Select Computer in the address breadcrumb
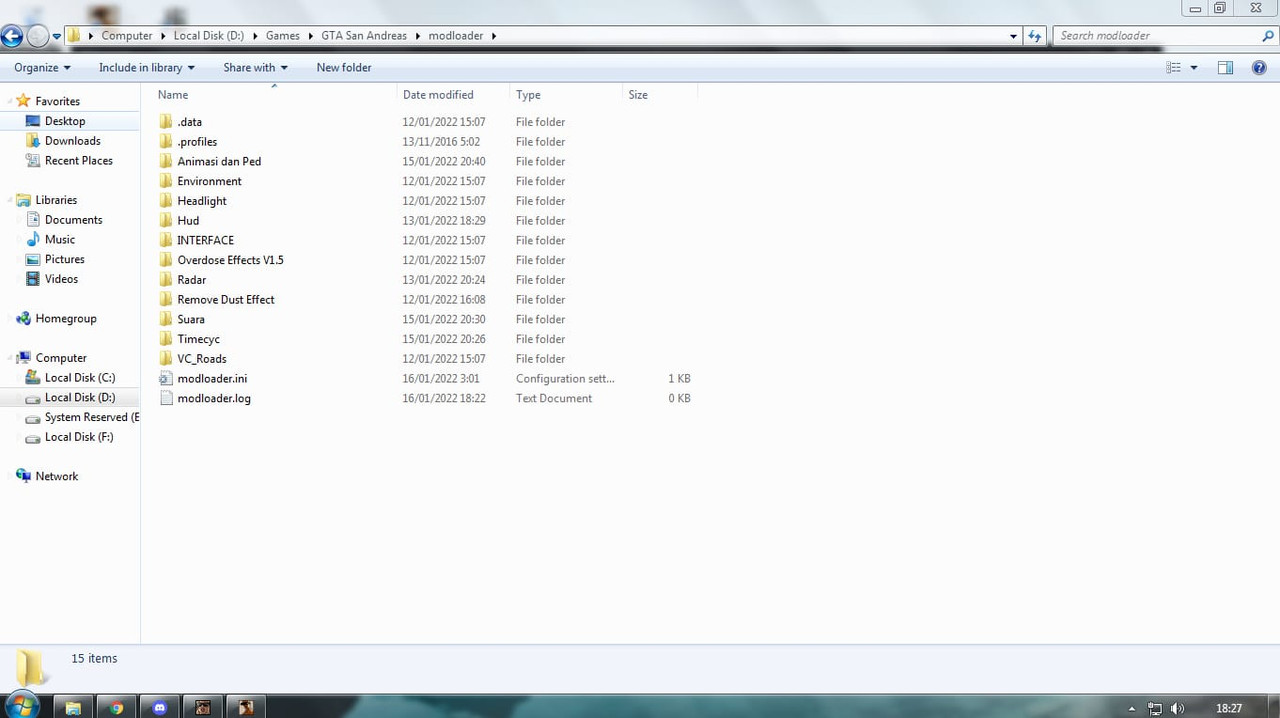Screen dimensions: 1280x718 [127, 36]
